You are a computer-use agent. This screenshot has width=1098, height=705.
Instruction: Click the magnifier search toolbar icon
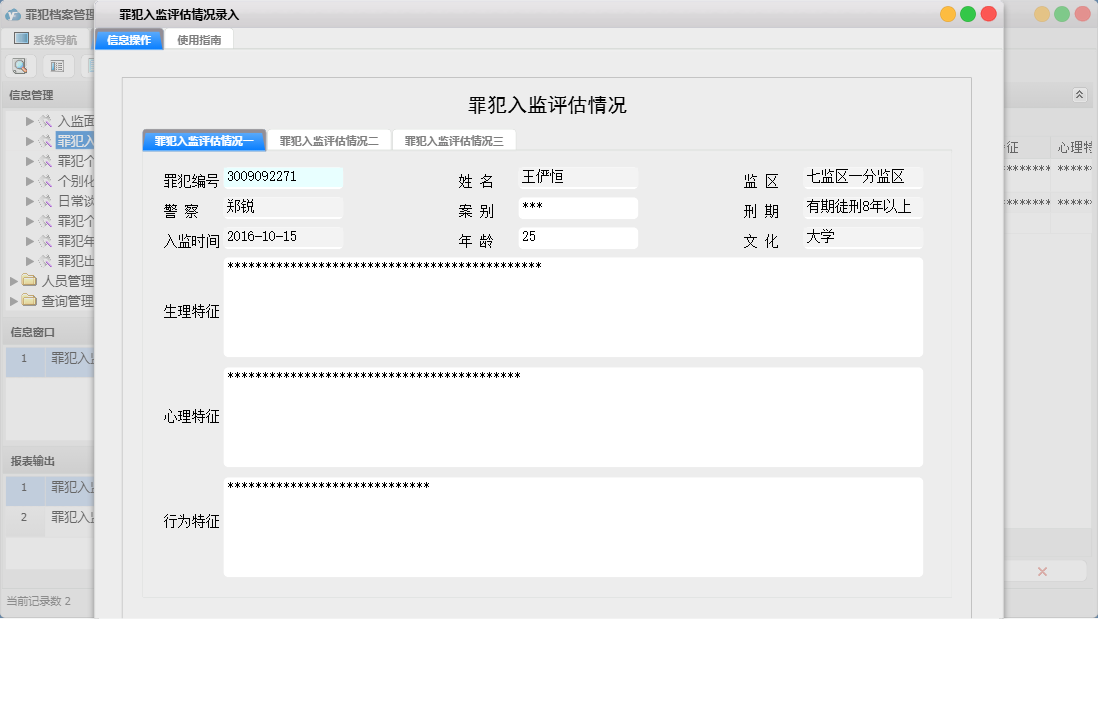click(x=20, y=66)
